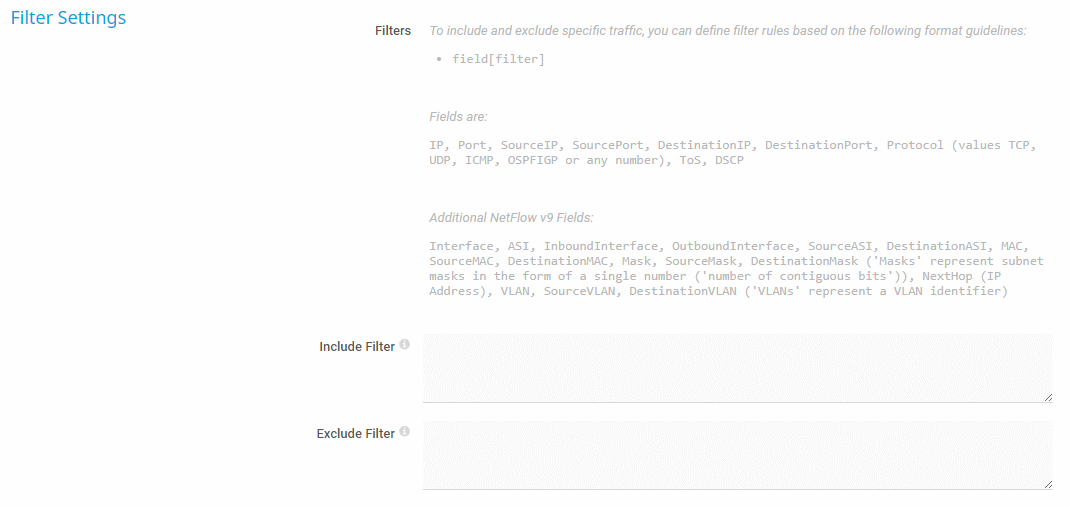This screenshot has height=507, width=1070.
Task: Click the Include Filter label
Action: (357, 347)
